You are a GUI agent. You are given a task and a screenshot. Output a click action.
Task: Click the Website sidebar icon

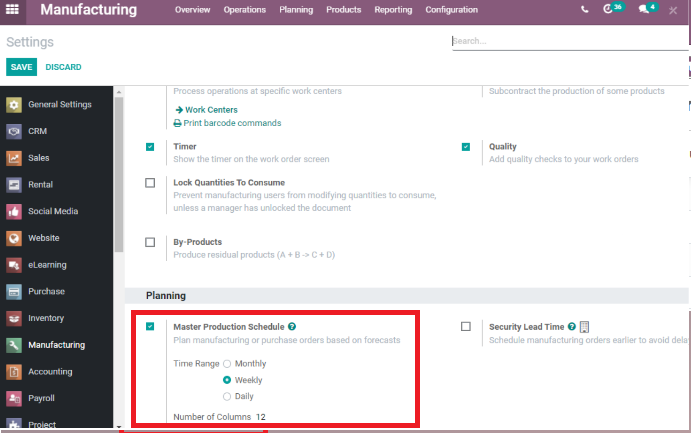tap(14, 238)
